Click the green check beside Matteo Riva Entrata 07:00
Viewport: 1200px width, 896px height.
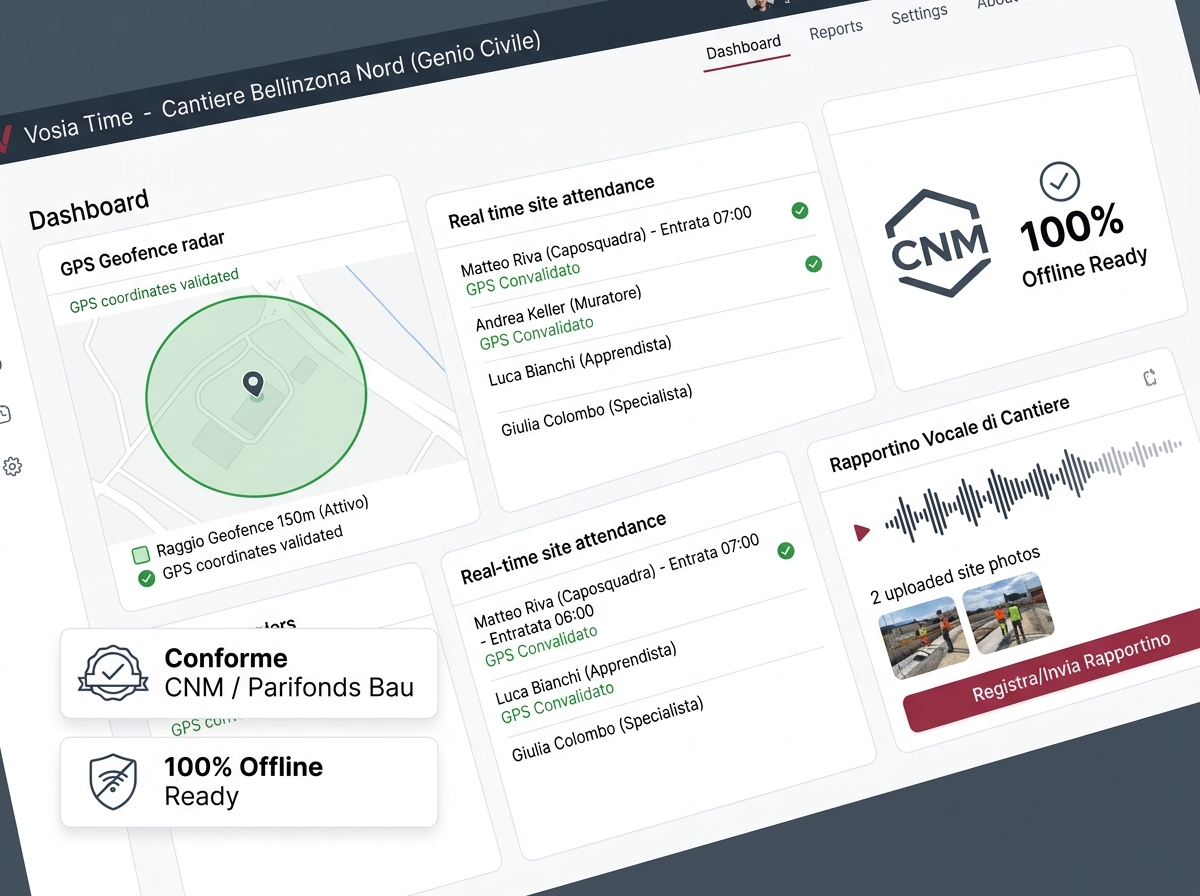pyautogui.click(x=800, y=210)
